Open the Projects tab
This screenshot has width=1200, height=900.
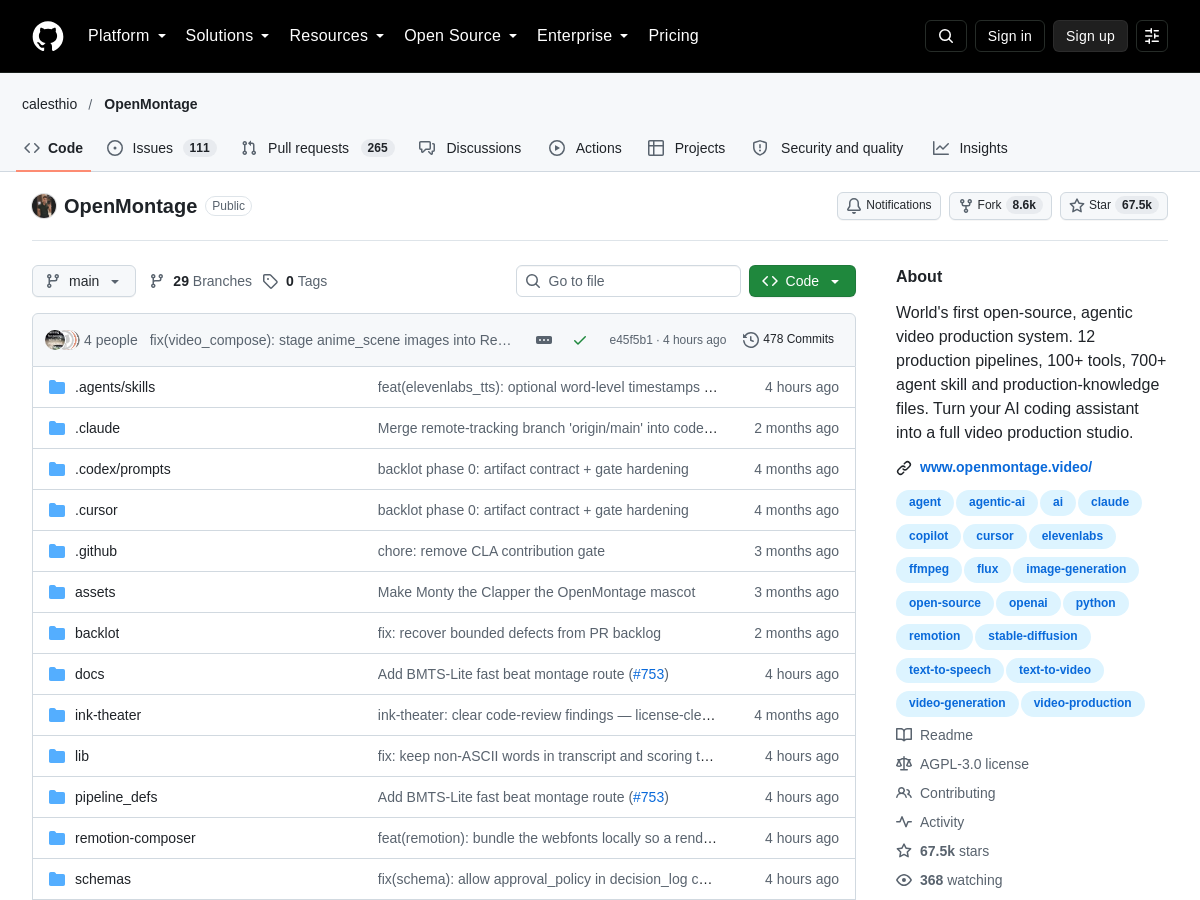pyautogui.click(x=686, y=148)
